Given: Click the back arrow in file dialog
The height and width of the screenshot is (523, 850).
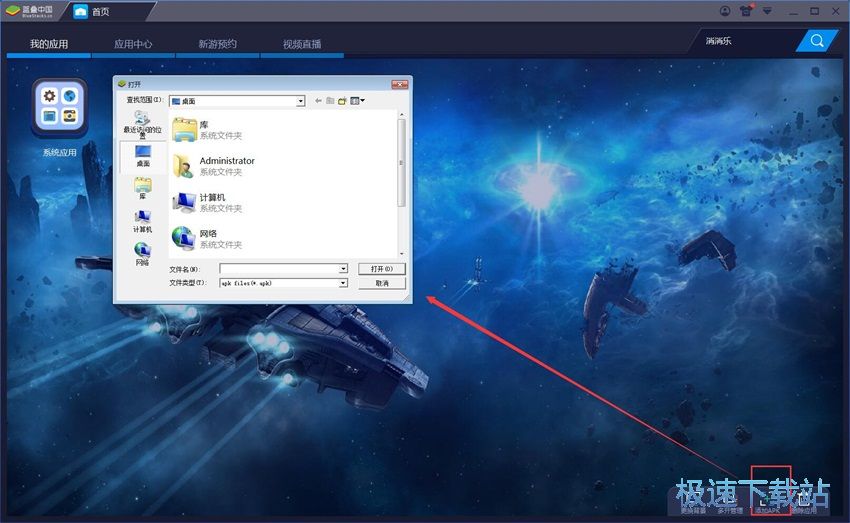Looking at the screenshot, I should pyautogui.click(x=318, y=101).
